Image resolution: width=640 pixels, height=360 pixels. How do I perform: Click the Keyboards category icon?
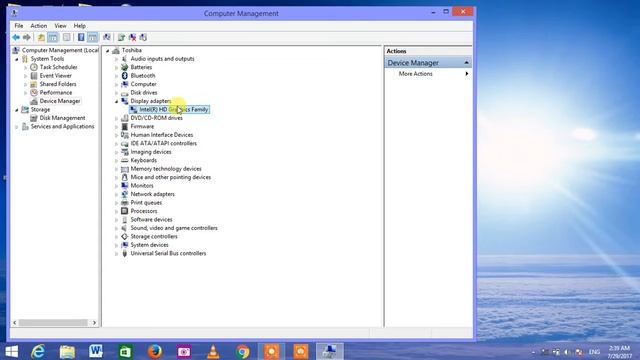pyautogui.click(x=124, y=160)
